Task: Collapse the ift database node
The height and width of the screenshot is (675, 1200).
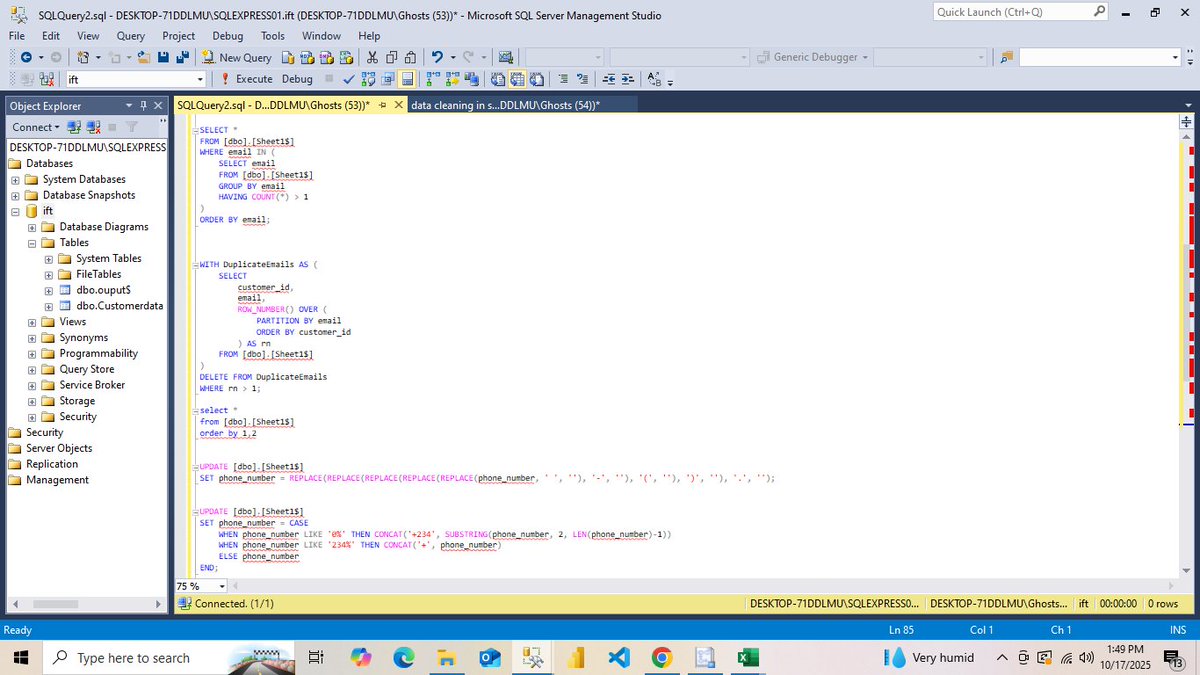Action: 16,211
